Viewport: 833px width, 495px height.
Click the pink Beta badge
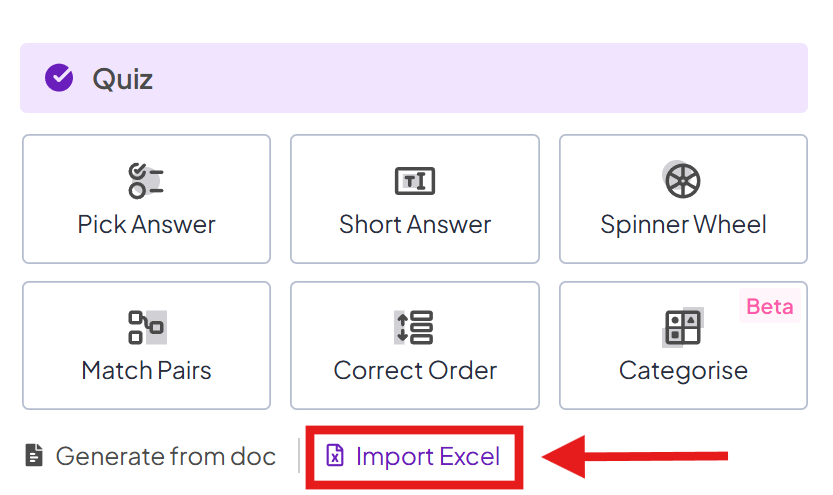[x=769, y=306]
